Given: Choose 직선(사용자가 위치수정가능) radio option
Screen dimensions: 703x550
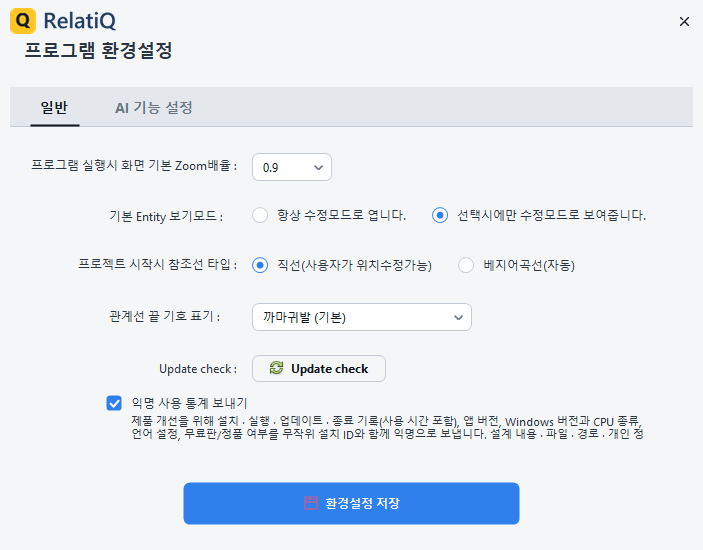Looking at the screenshot, I should click(260, 265).
